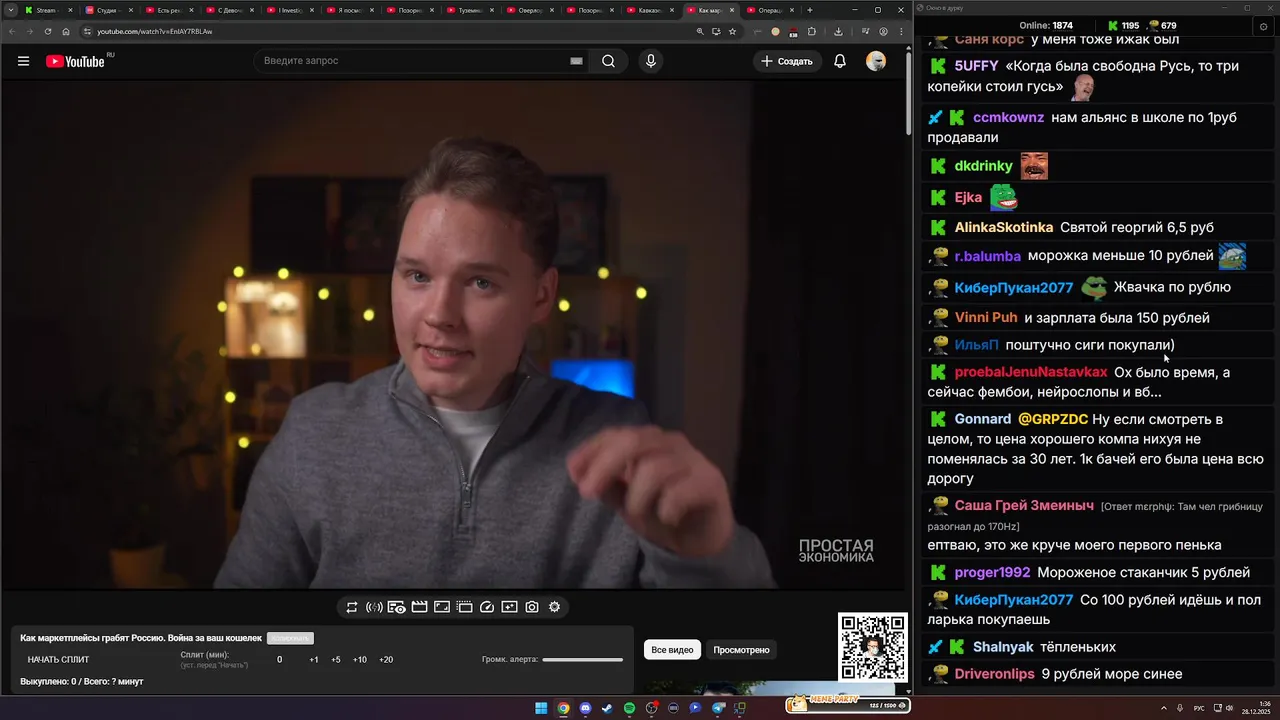Click the plus-screen icon in player toolbar
The width and height of the screenshot is (1280, 720).
click(509, 607)
